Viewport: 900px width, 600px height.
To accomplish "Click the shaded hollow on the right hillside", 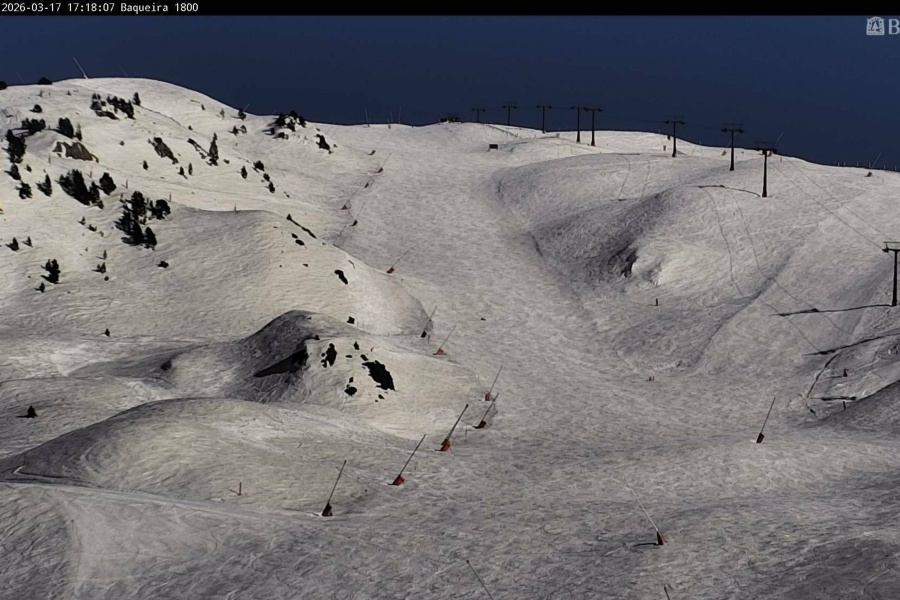I will pos(620,262).
